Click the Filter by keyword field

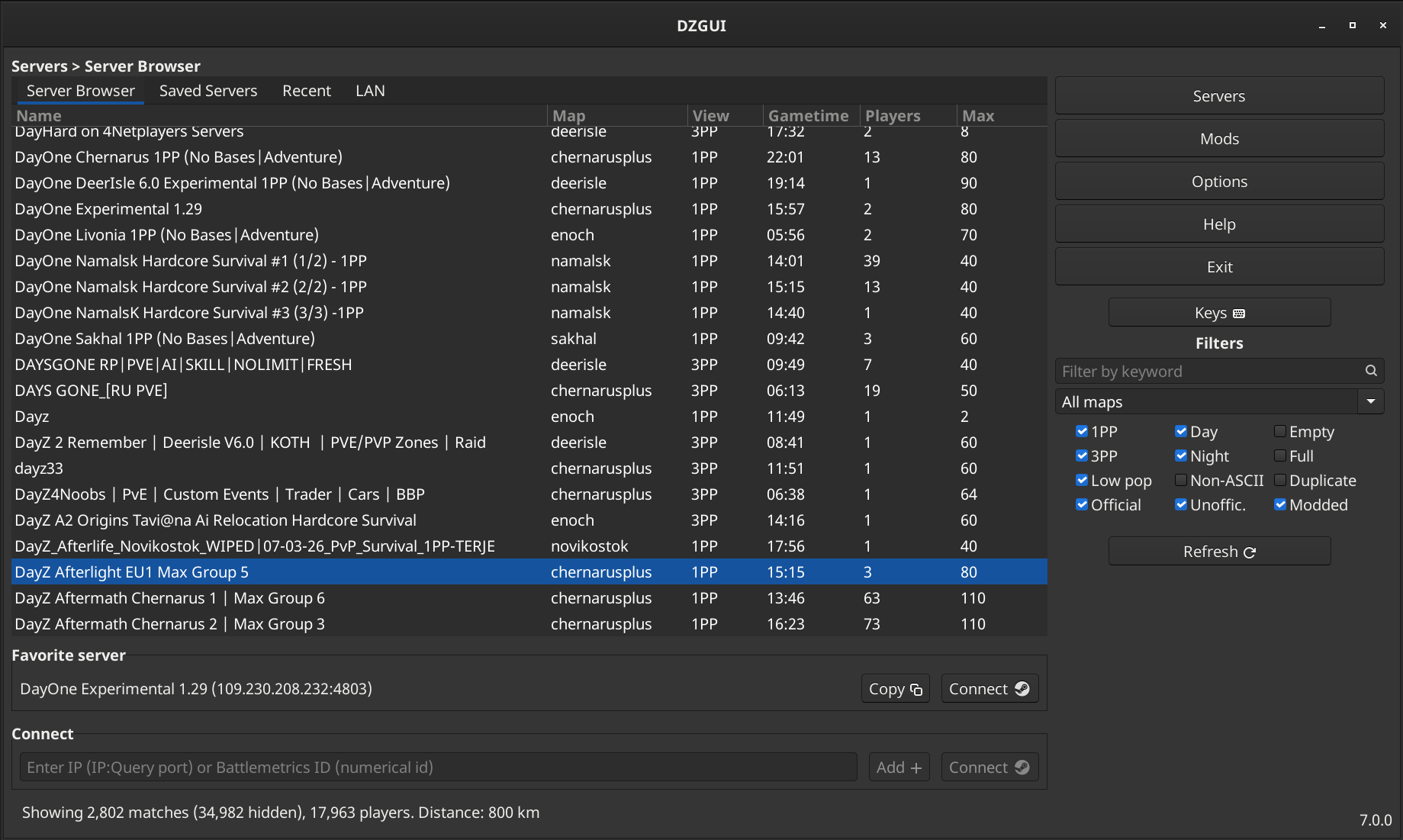[x=1219, y=372]
